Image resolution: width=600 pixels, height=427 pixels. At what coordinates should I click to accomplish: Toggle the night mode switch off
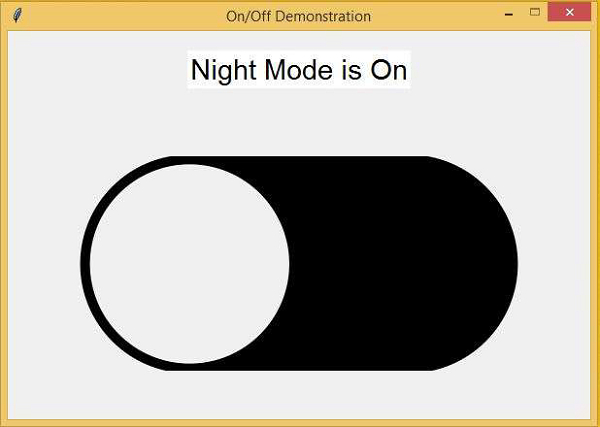coord(299,263)
